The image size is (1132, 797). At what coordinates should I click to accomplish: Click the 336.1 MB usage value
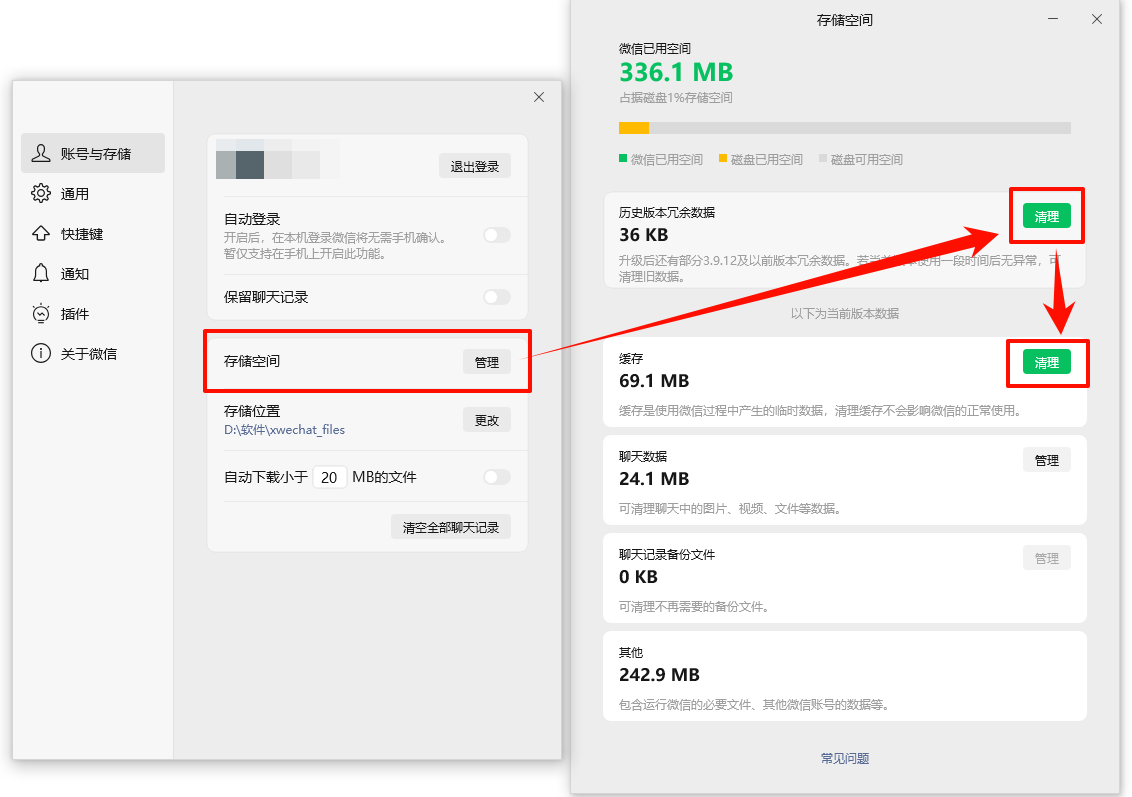coord(676,72)
